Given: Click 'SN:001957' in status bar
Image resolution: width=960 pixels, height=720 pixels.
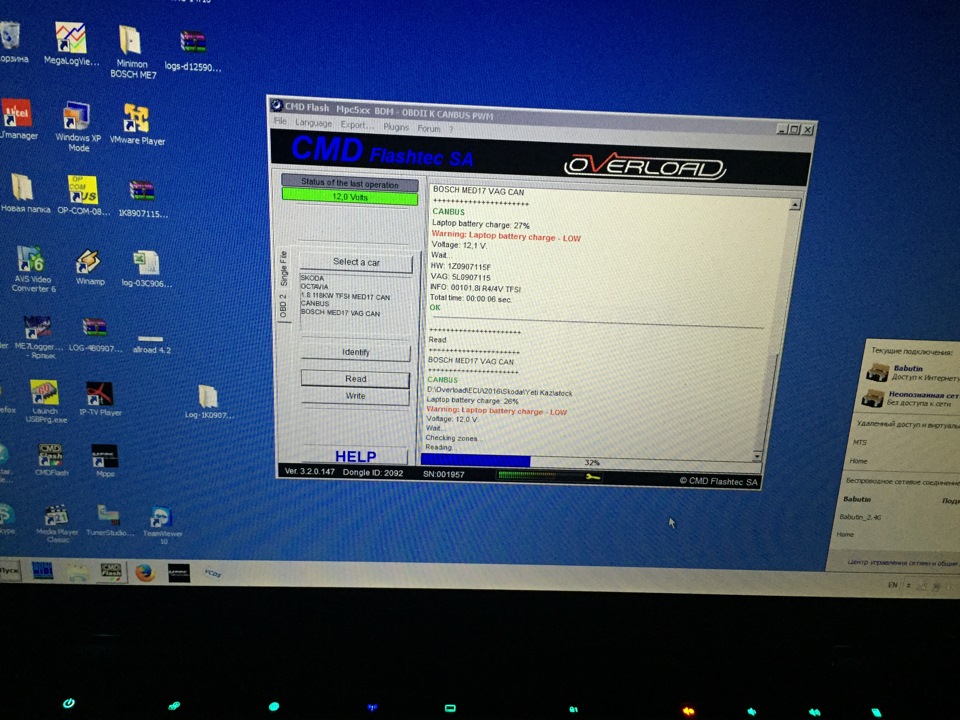Looking at the screenshot, I should 443,474.
